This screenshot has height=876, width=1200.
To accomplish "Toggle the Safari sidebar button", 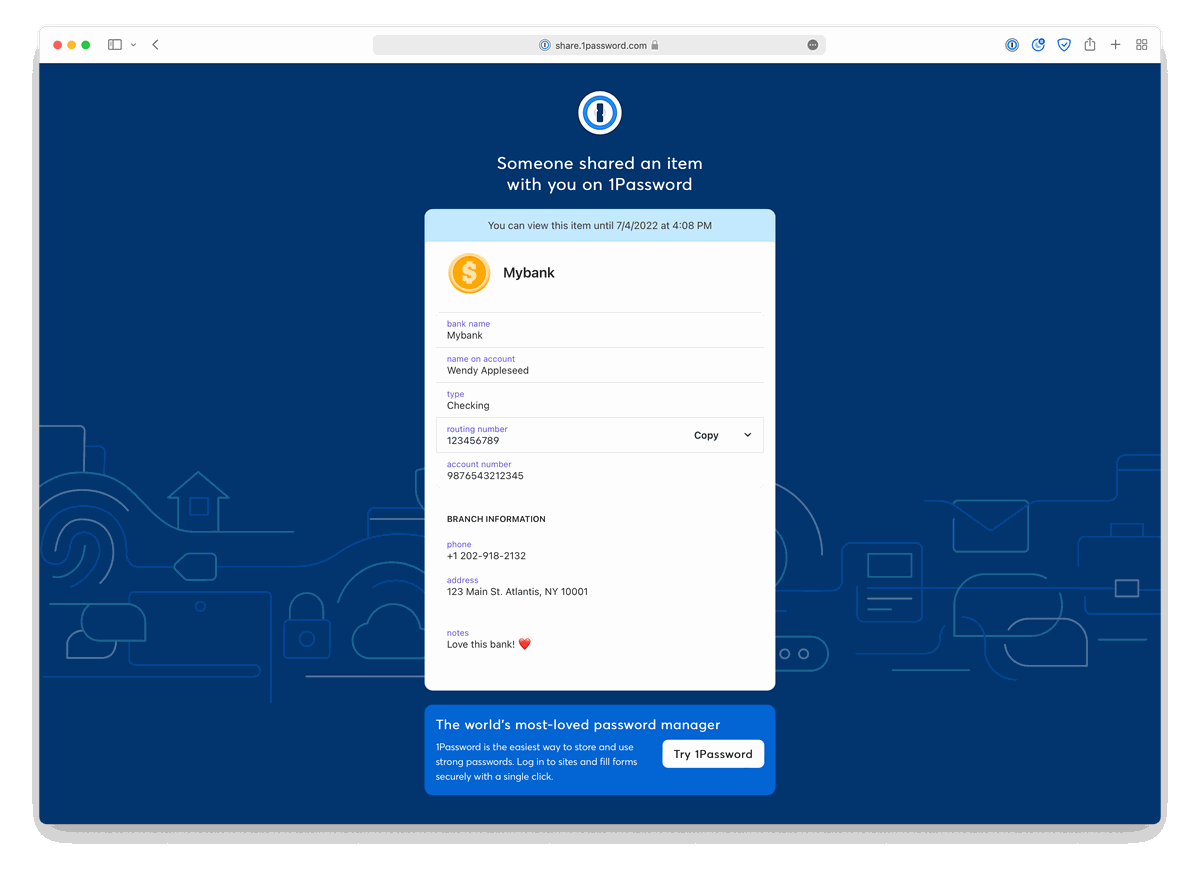I will [114, 45].
